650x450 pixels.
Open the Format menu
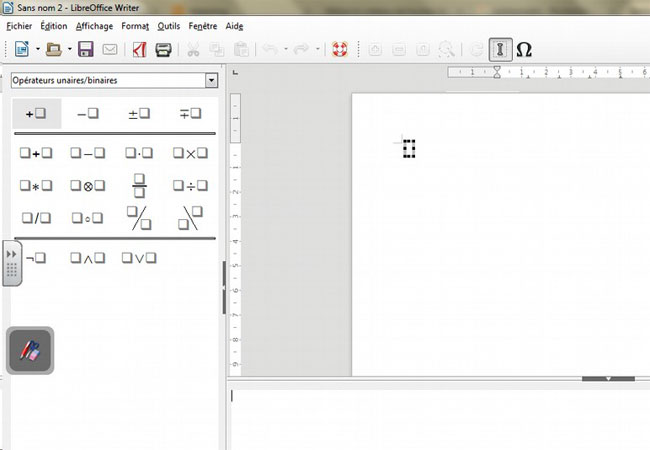pos(135,26)
